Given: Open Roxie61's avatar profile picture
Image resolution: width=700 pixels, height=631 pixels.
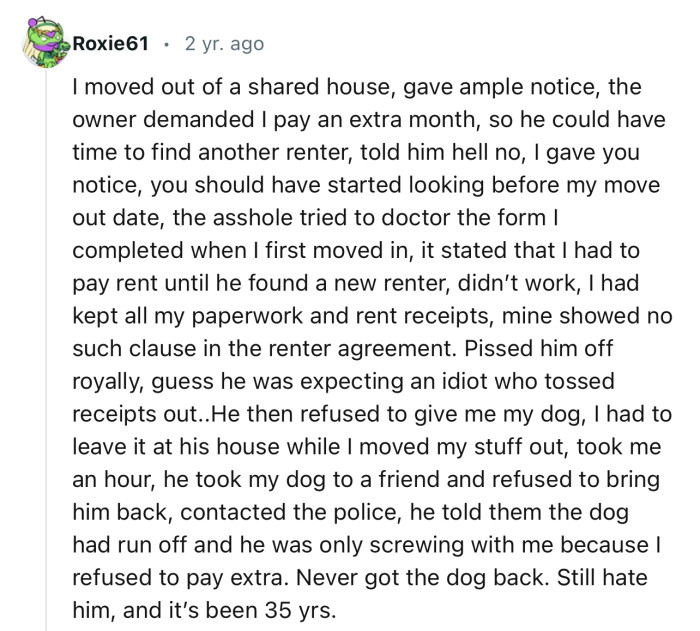Looking at the screenshot, I should coord(46,43).
